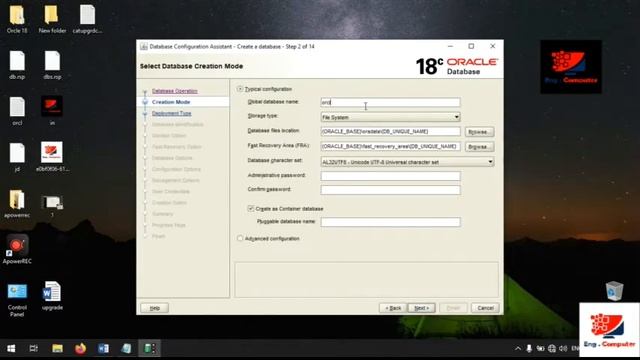This screenshot has width=640, height=360.
Task: Select the Creation Mode step
Action: tap(171, 102)
